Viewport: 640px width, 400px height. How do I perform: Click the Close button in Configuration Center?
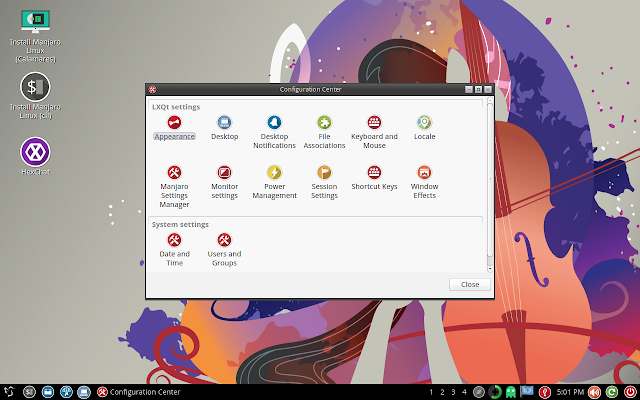470,284
